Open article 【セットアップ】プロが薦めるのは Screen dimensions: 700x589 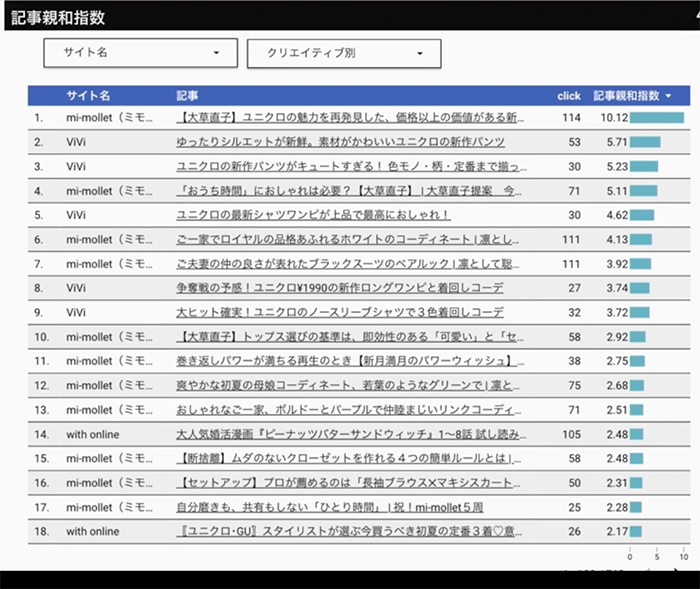click(x=348, y=483)
